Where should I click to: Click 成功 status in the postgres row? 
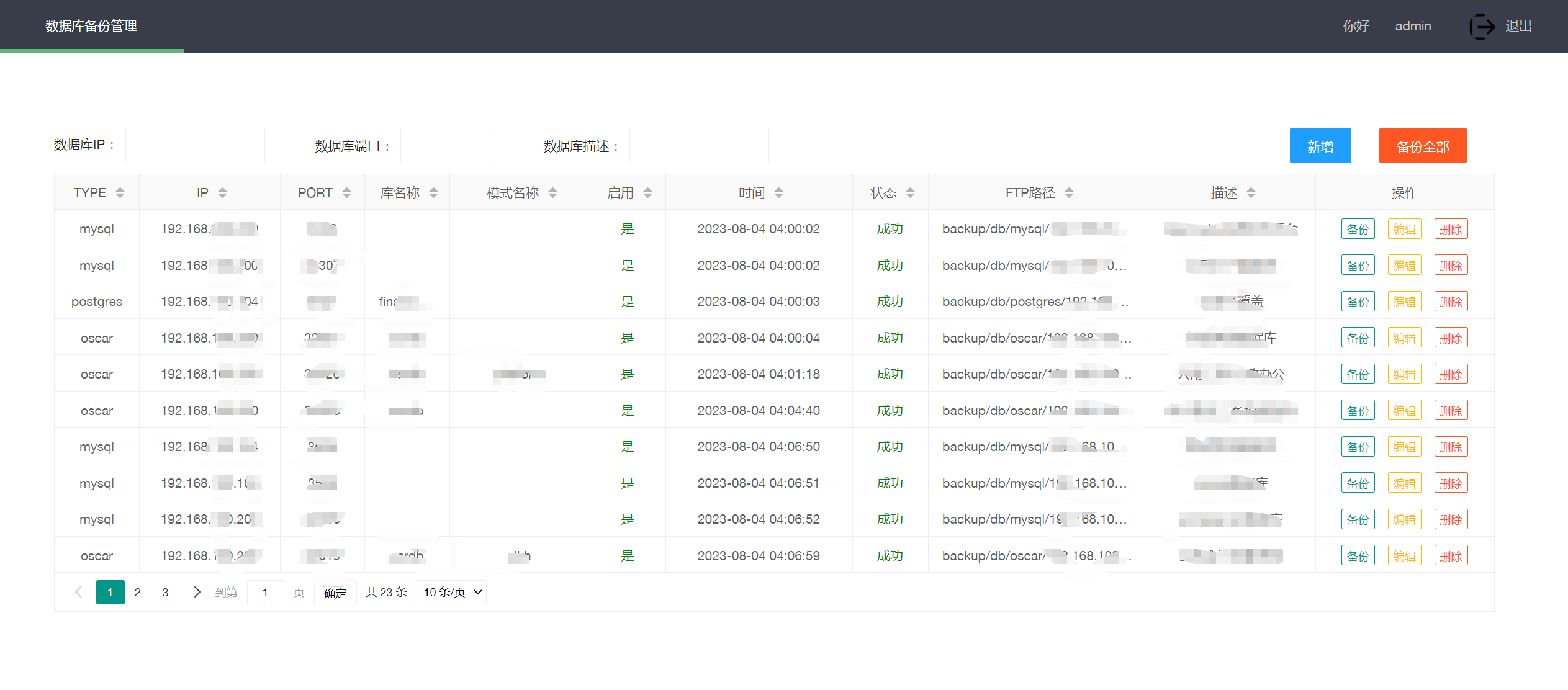[x=890, y=302]
